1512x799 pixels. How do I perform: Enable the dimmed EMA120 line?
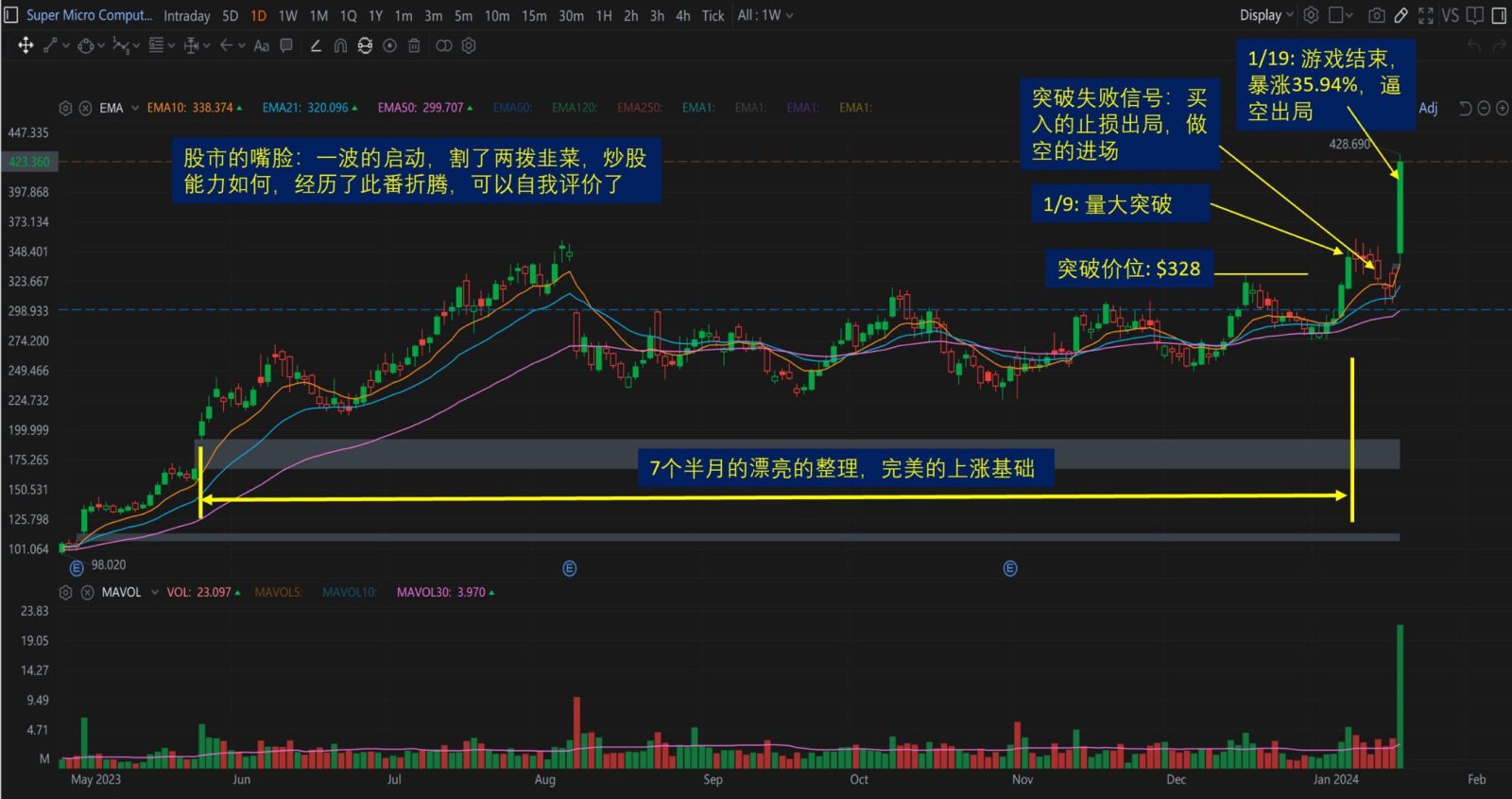(x=575, y=108)
